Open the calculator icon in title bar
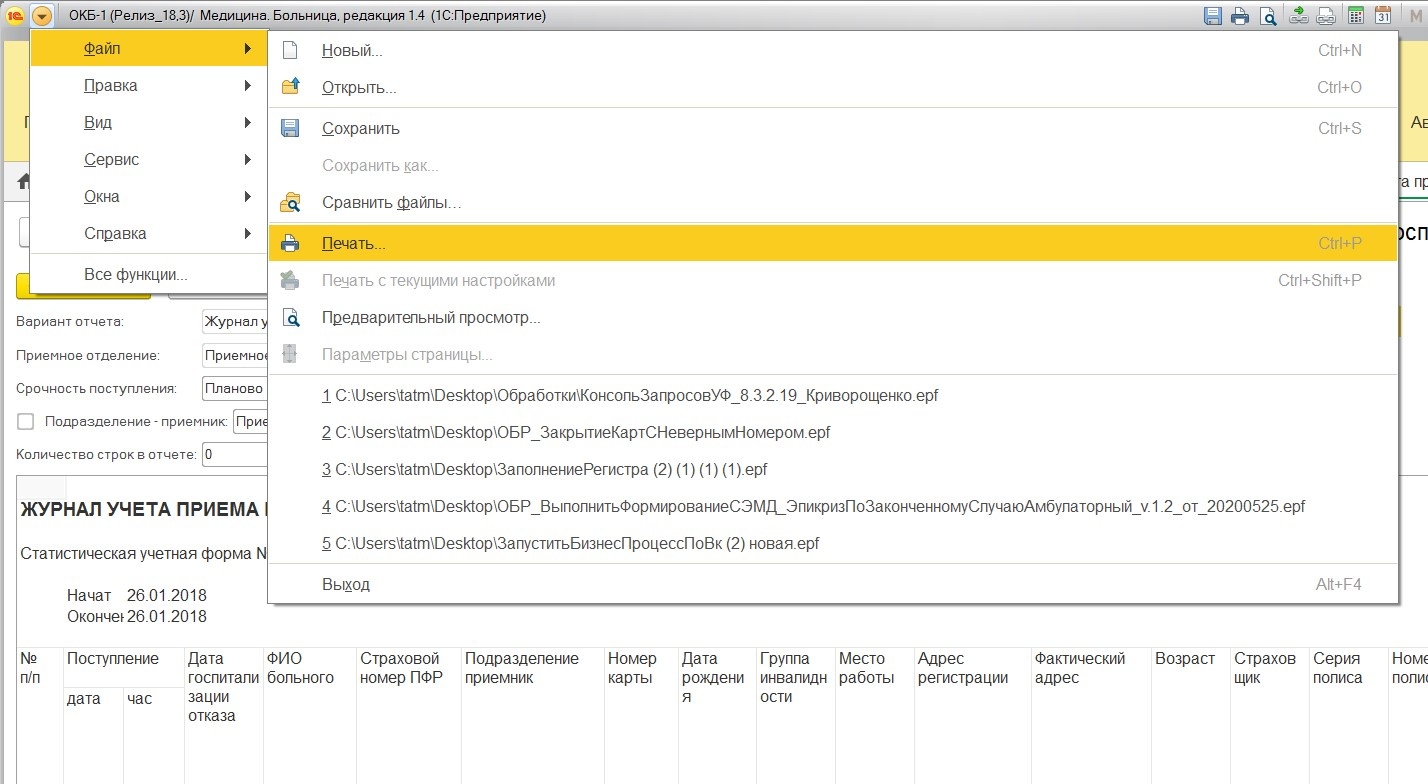 pyautogui.click(x=1356, y=16)
